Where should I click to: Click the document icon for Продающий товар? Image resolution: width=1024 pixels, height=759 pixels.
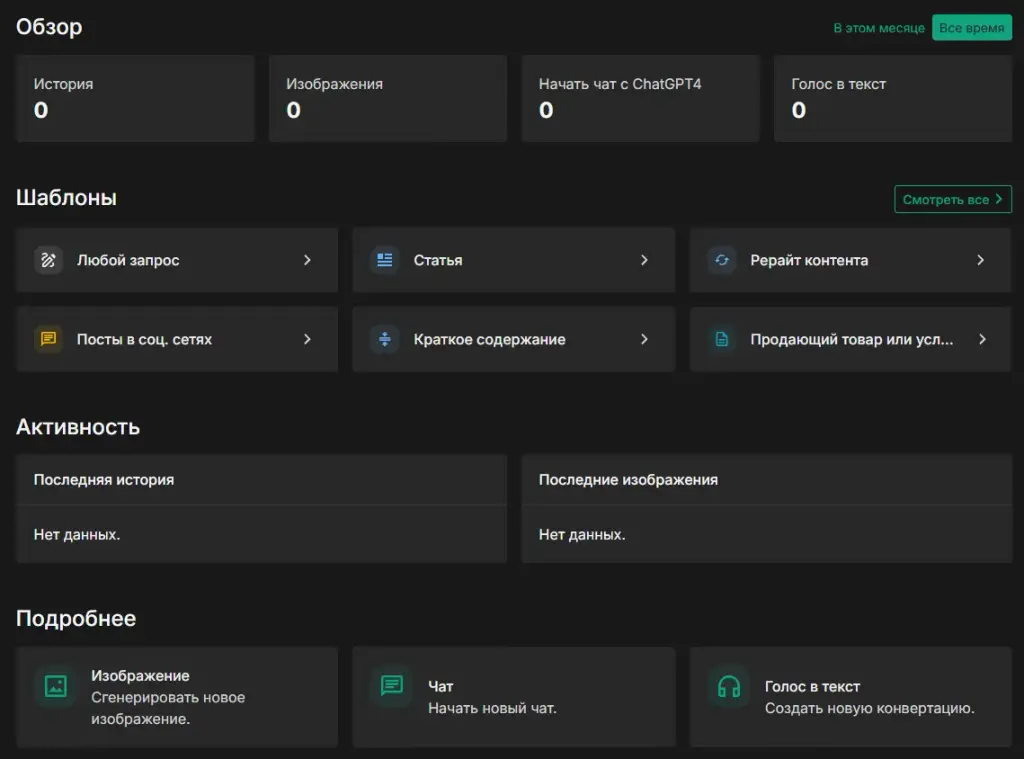(x=722, y=339)
